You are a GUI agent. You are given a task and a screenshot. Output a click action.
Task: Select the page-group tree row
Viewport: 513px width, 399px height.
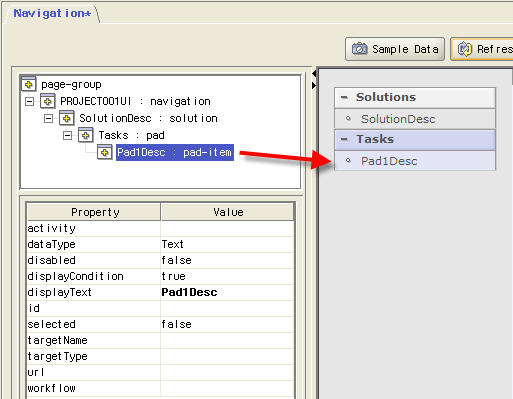[x=71, y=84]
